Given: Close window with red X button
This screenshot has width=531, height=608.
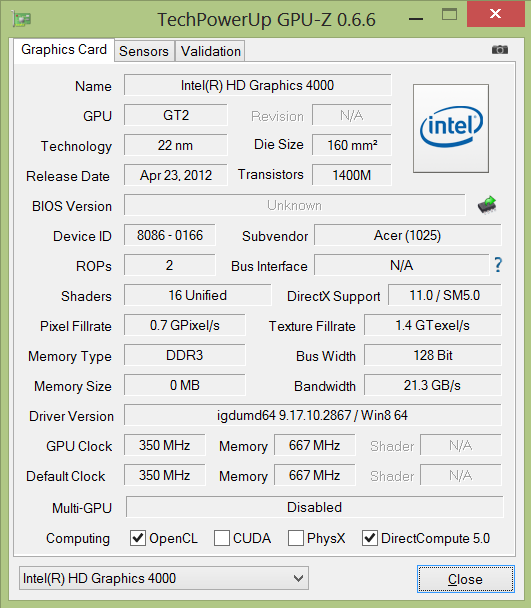Looking at the screenshot, I should tap(495, 14).
